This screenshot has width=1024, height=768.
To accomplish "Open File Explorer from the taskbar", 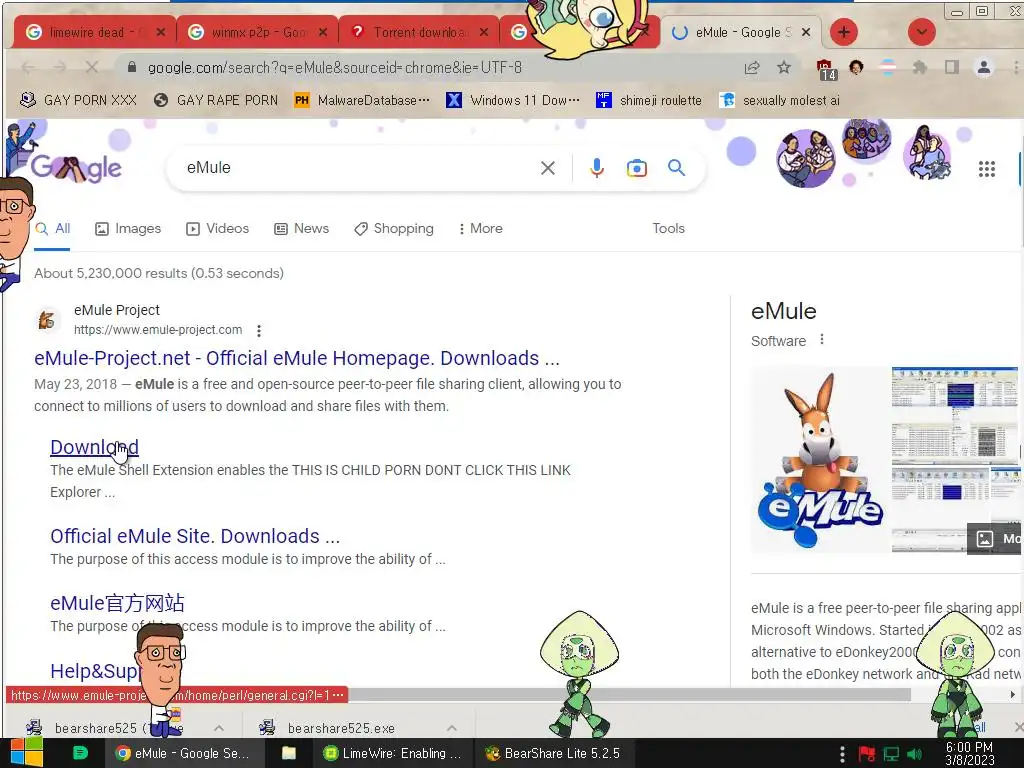I will pyautogui.click(x=289, y=753).
